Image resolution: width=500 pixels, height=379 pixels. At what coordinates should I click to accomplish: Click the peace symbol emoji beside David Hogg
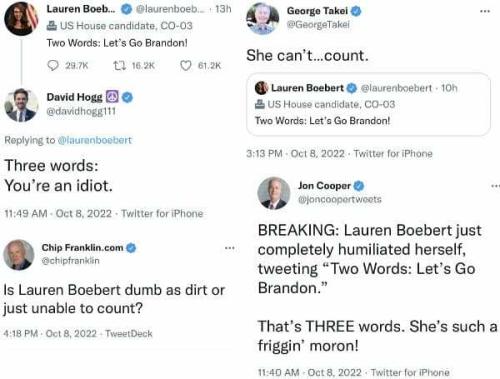tap(112, 97)
